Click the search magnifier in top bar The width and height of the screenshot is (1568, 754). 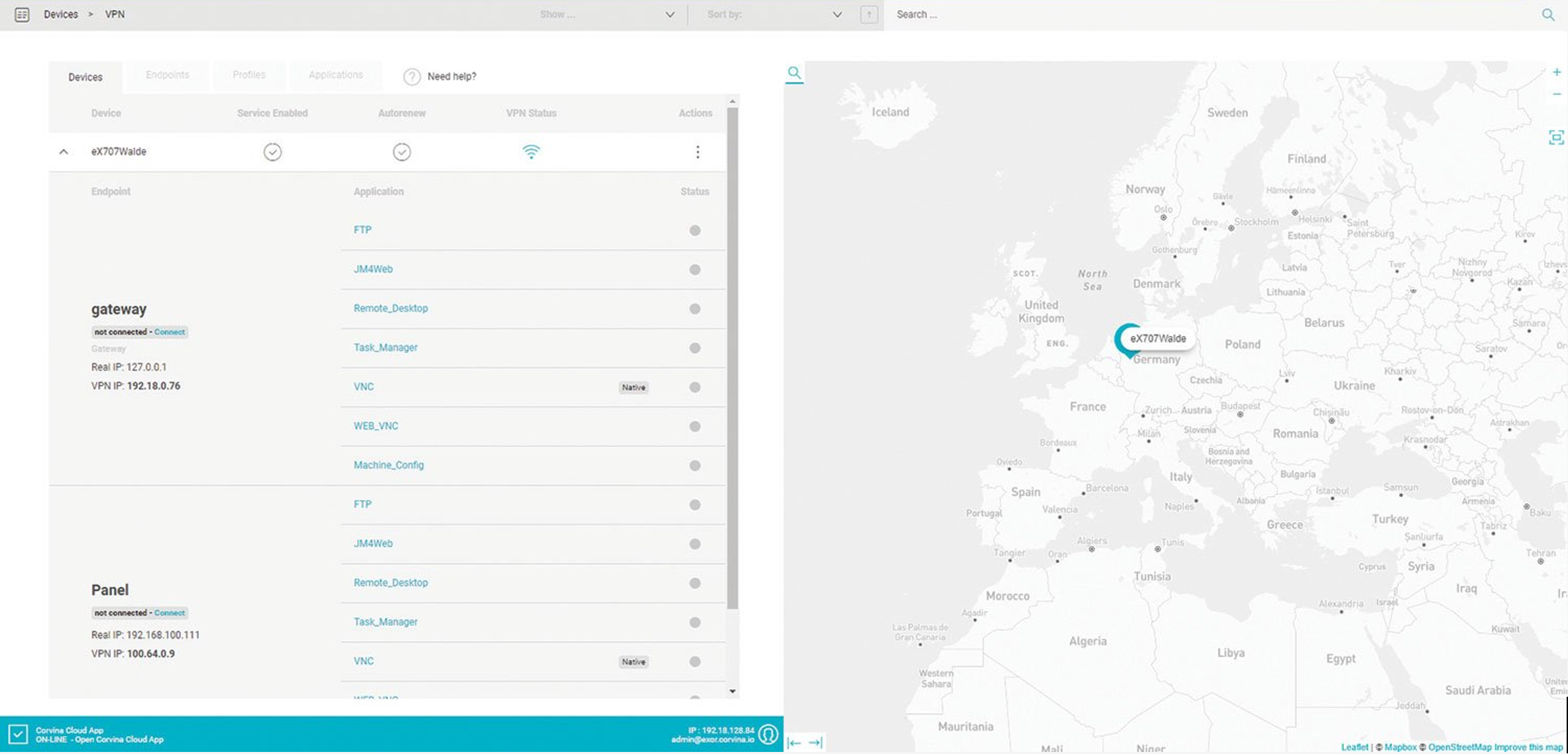coord(1548,14)
